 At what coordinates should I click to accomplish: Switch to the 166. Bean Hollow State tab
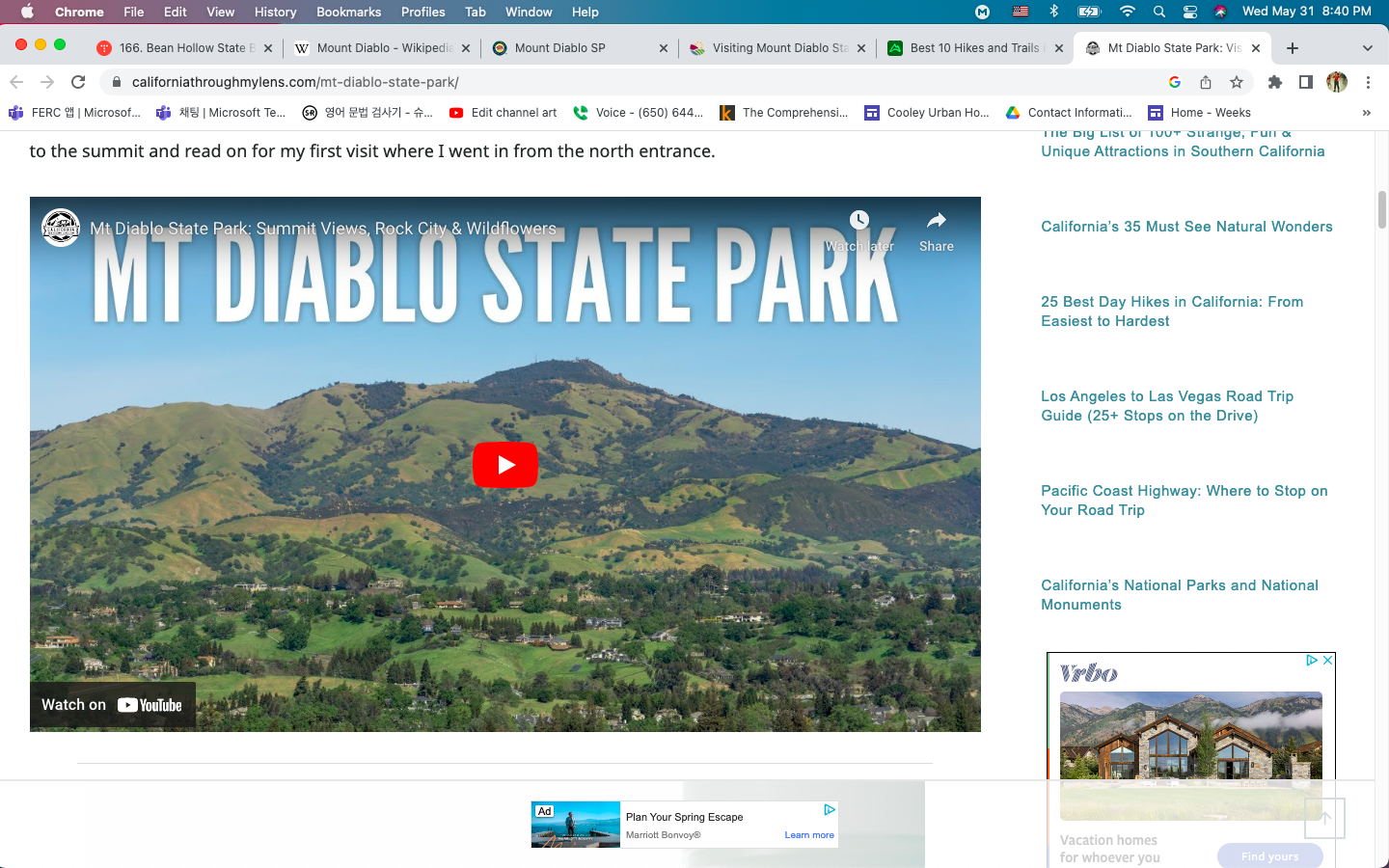click(185, 47)
